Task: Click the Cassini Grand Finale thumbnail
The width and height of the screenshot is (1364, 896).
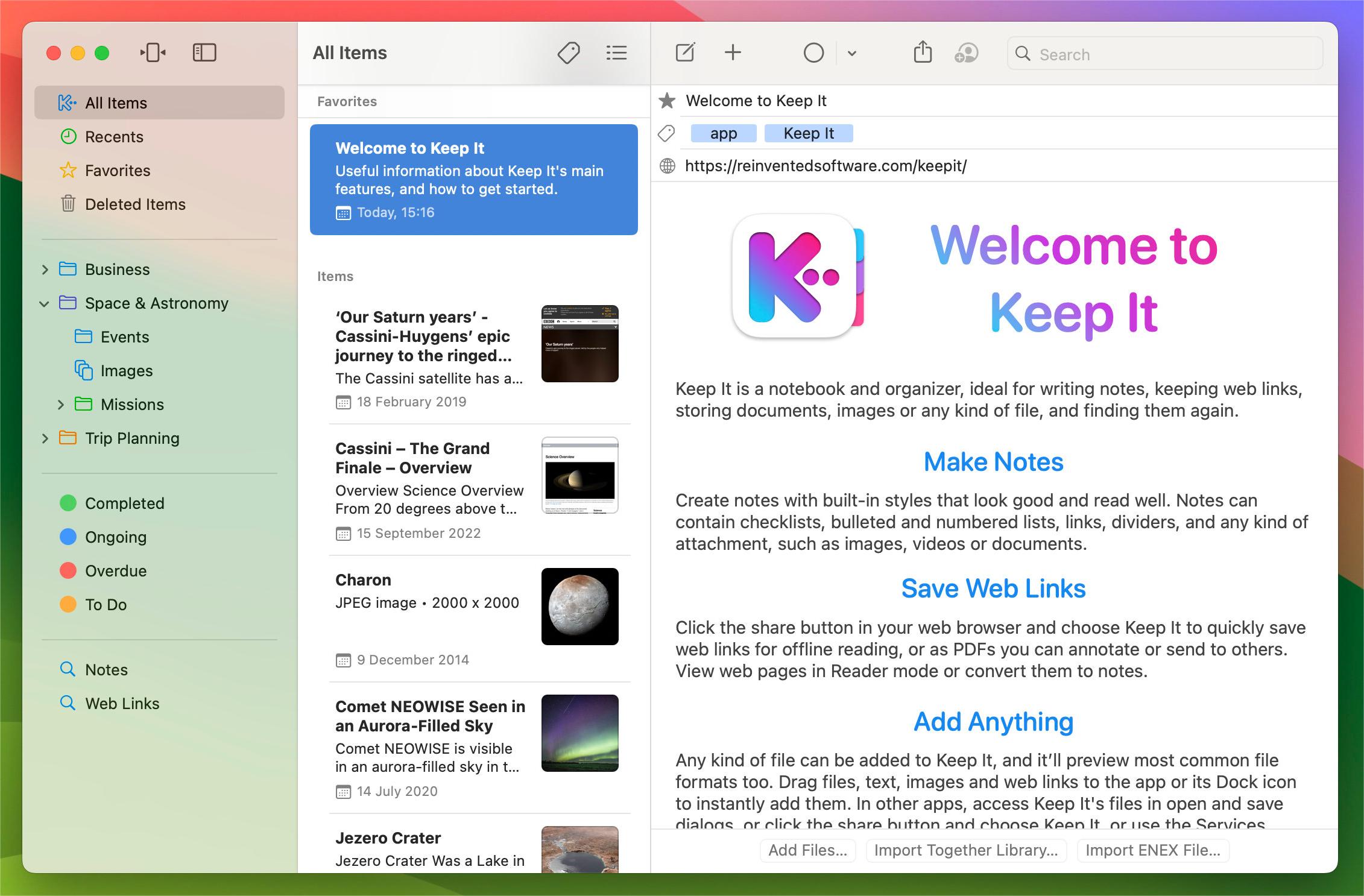Action: point(579,475)
